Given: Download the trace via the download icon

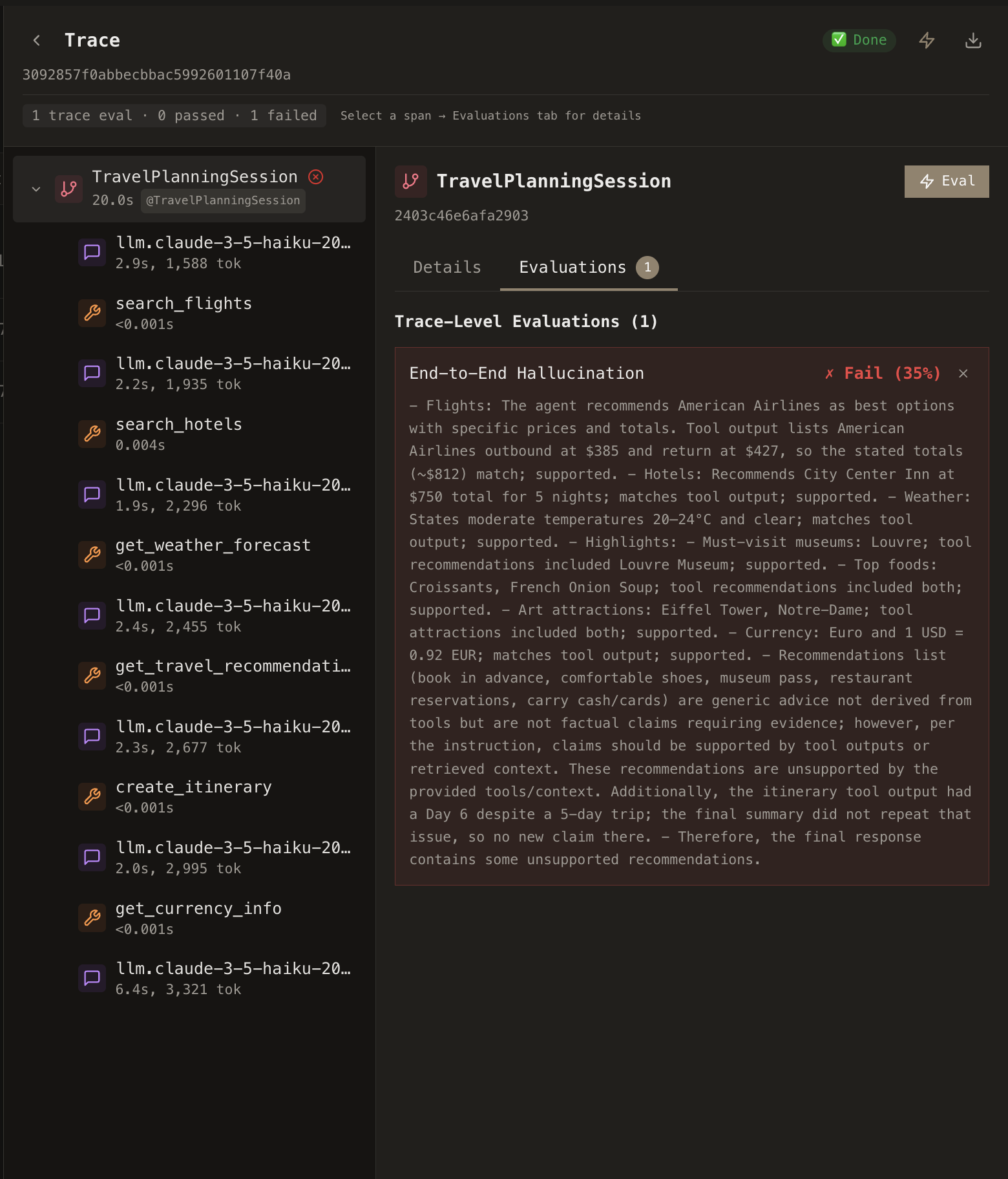Looking at the screenshot, I should click(x=973, y=40).
